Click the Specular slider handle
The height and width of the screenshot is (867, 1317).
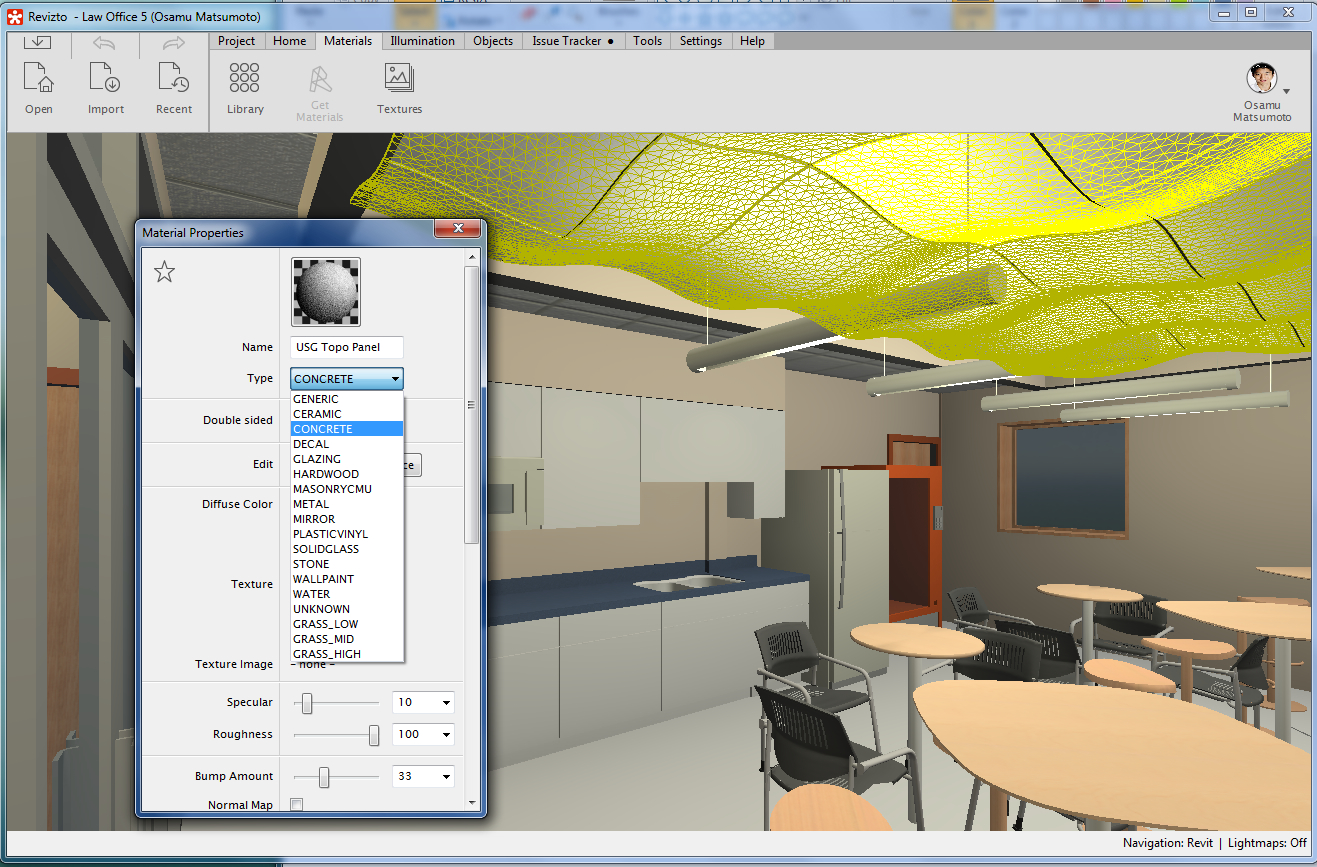pyautogui.click(x=308, y=704)
